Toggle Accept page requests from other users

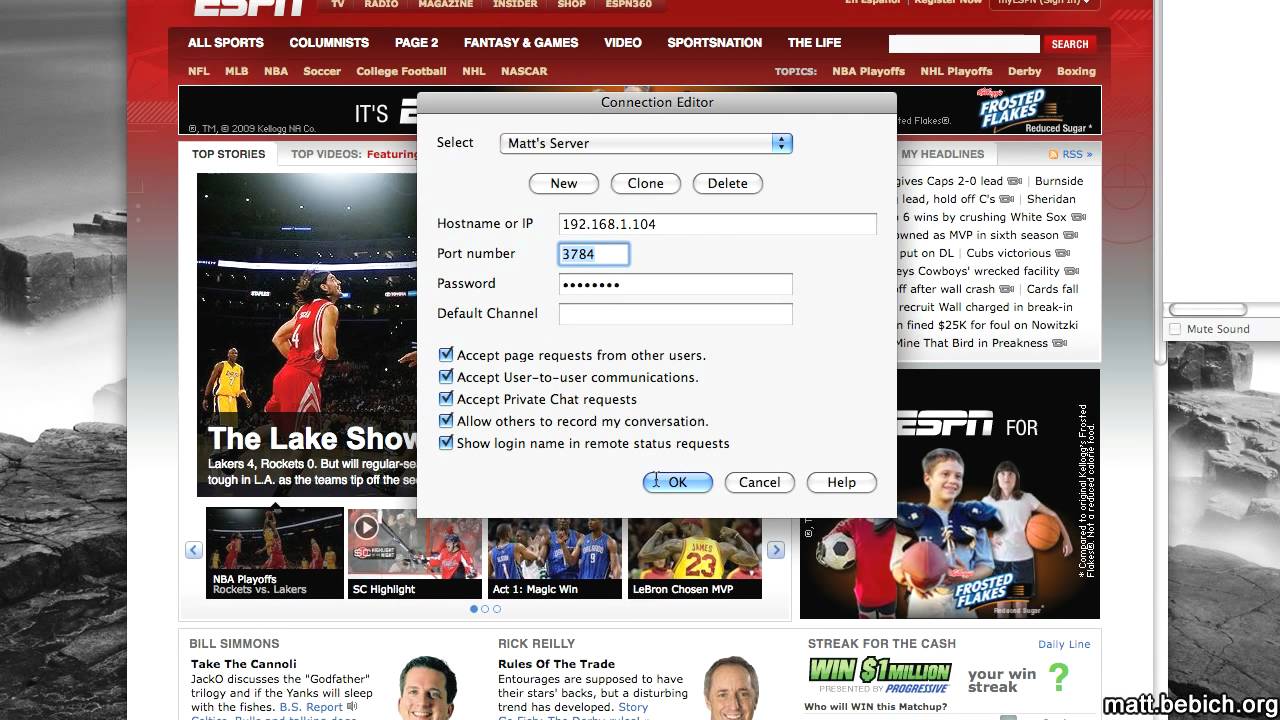(x=446, y=355)
